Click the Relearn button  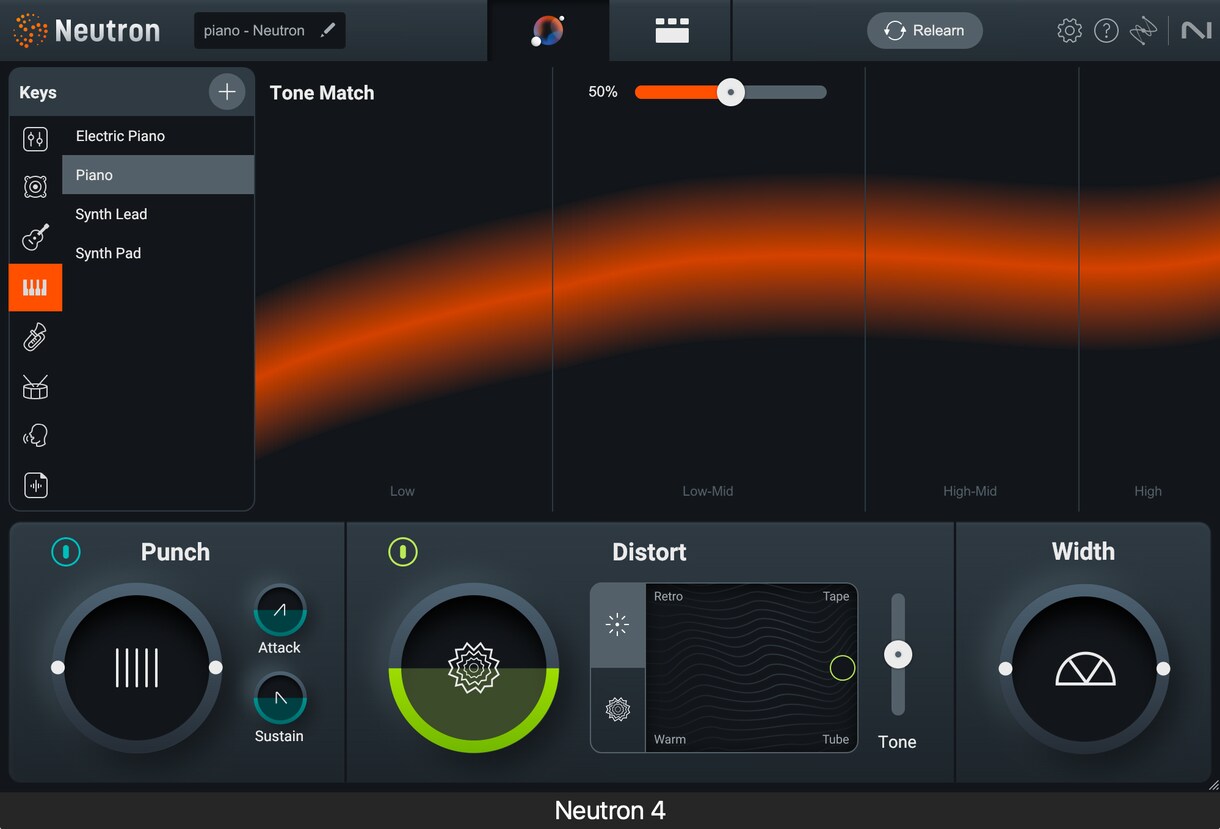pos(925,31)
